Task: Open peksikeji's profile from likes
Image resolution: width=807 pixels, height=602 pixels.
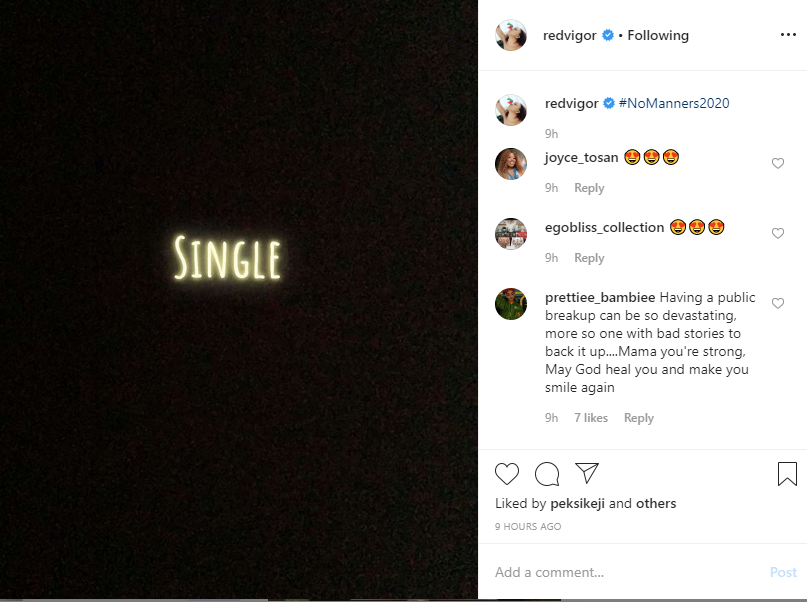Action: pyautogui.click(x=578, y=503)
